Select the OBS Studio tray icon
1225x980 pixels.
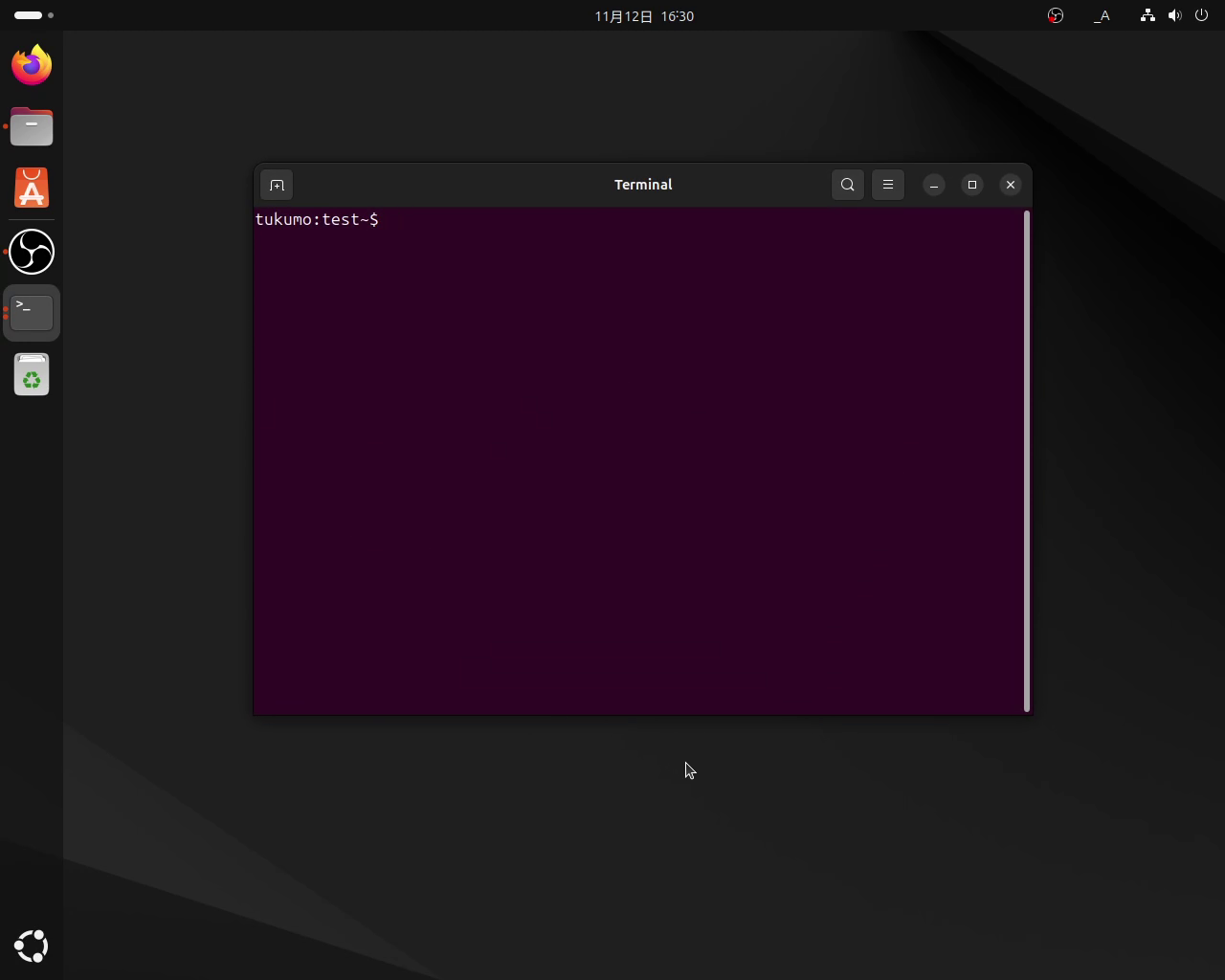click(1055, 15)
